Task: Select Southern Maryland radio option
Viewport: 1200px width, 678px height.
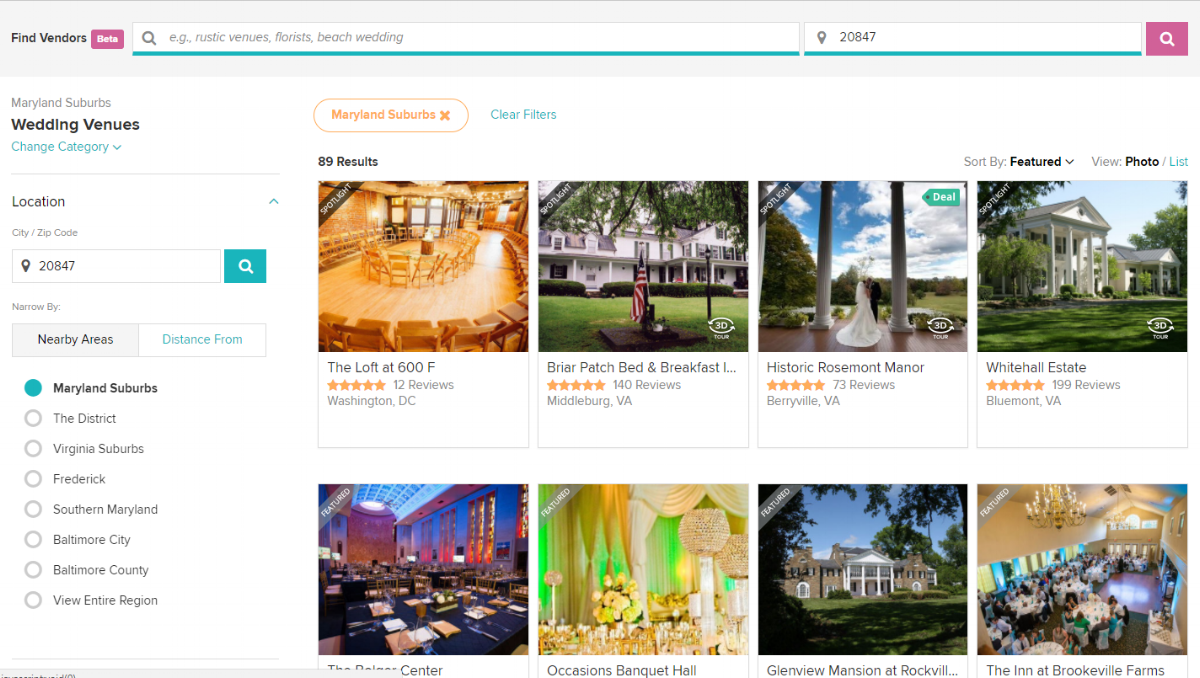Action: click(33, 509)
